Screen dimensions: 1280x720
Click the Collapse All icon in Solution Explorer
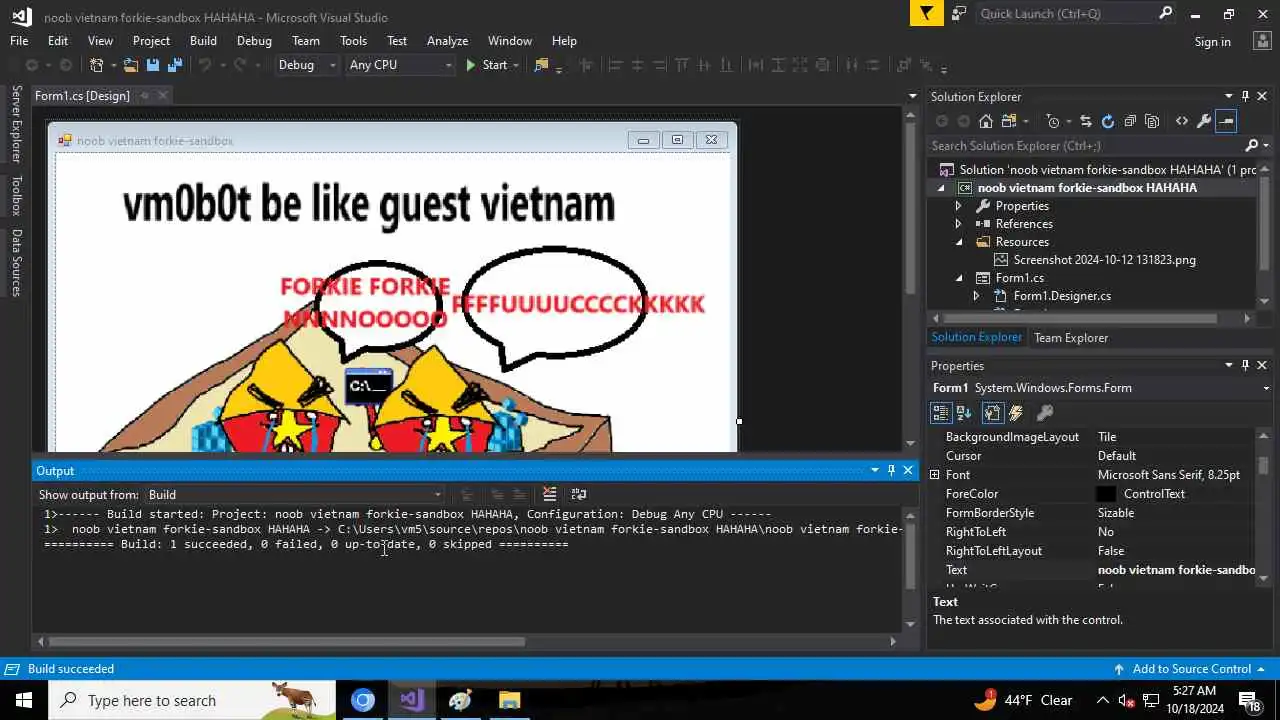point(1130,121)
